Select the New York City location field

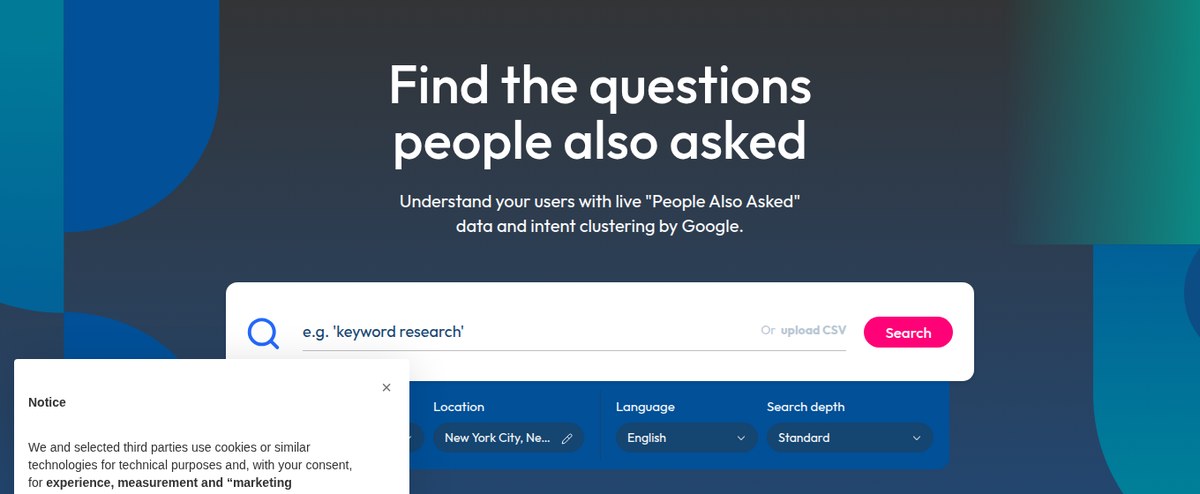[508, 438]
